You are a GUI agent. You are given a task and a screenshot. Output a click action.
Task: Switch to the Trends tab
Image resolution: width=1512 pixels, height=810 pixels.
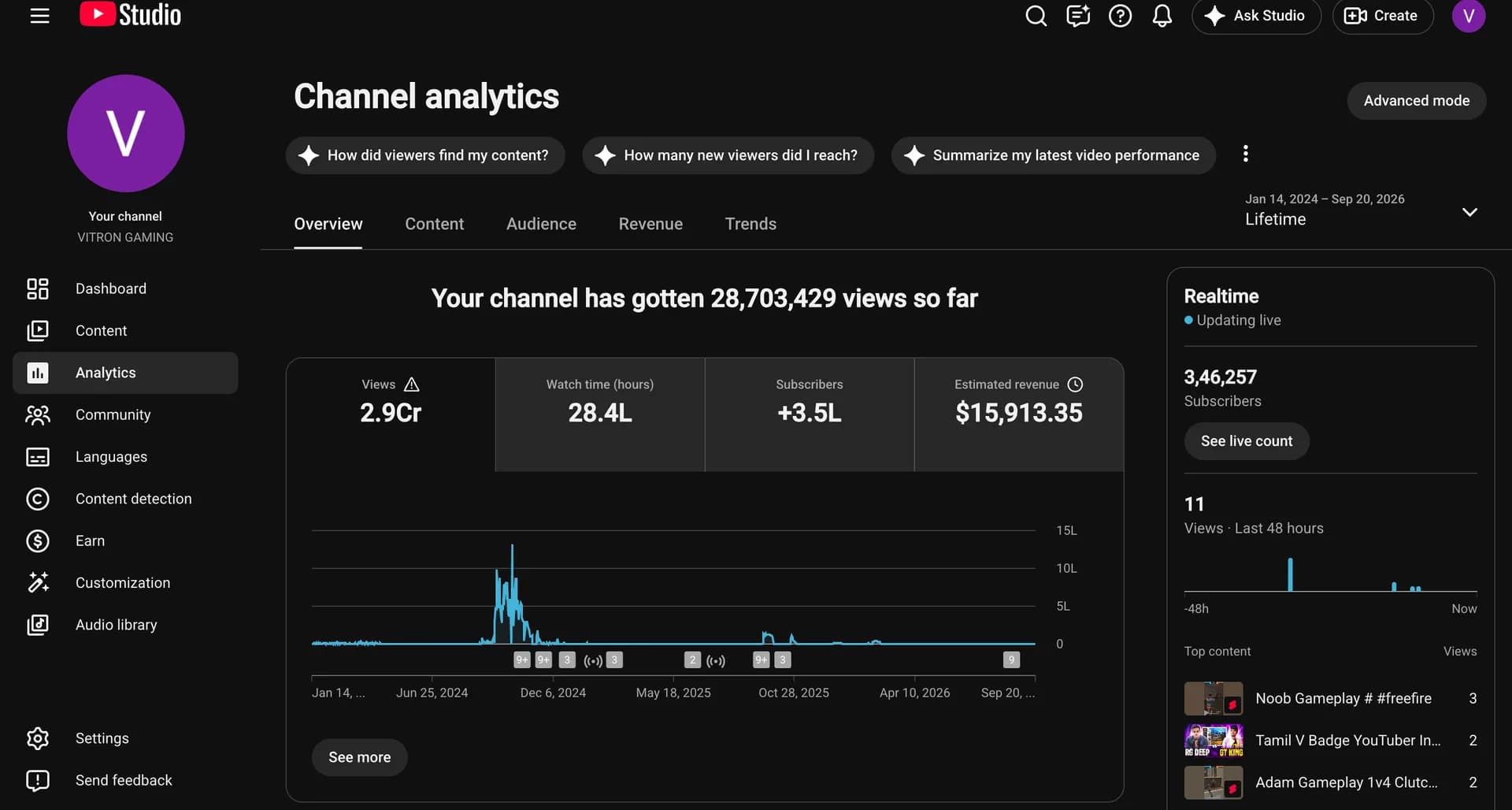[750, 224]
